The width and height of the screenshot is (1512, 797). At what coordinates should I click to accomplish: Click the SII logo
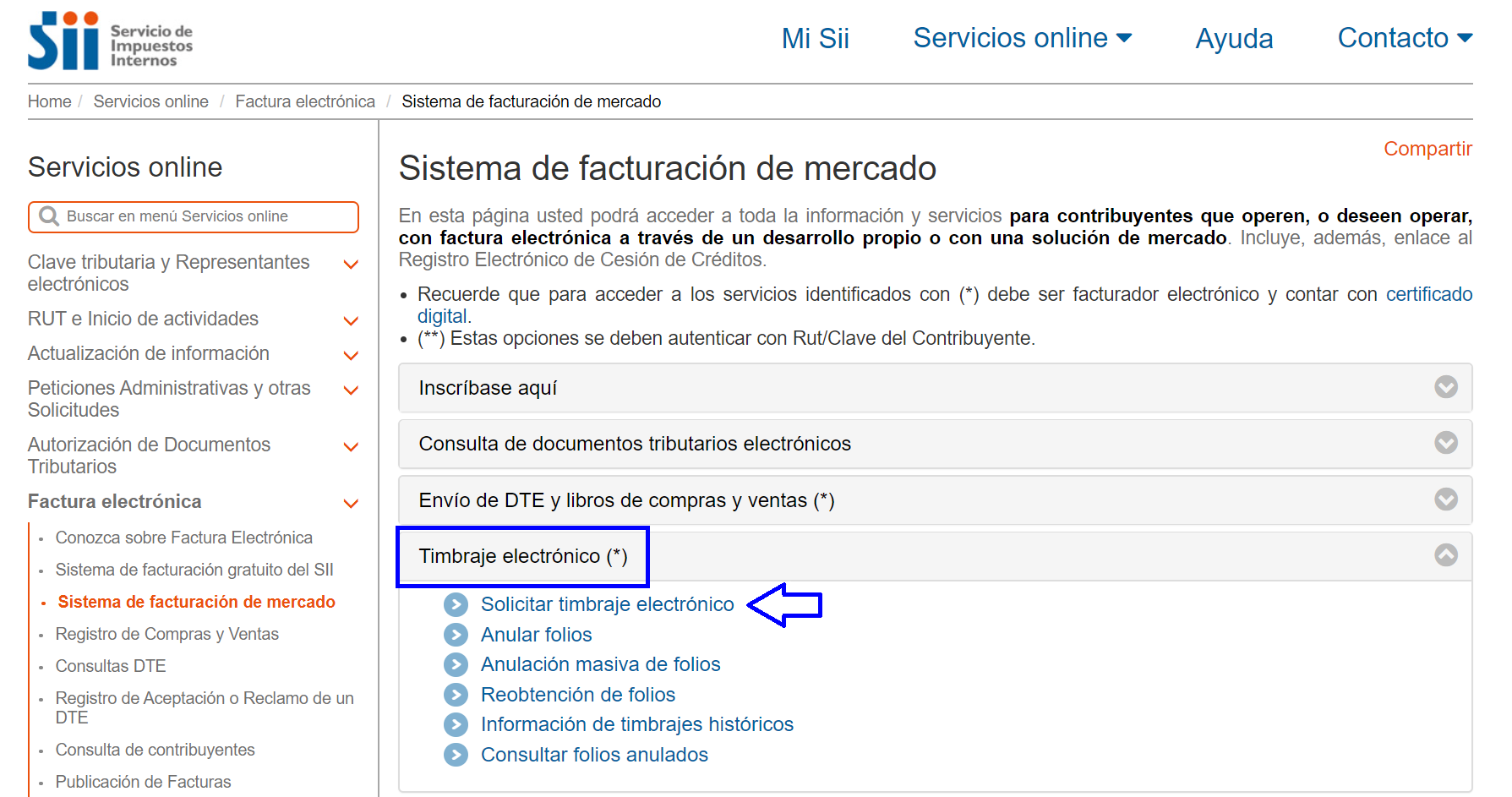(110, 41)
